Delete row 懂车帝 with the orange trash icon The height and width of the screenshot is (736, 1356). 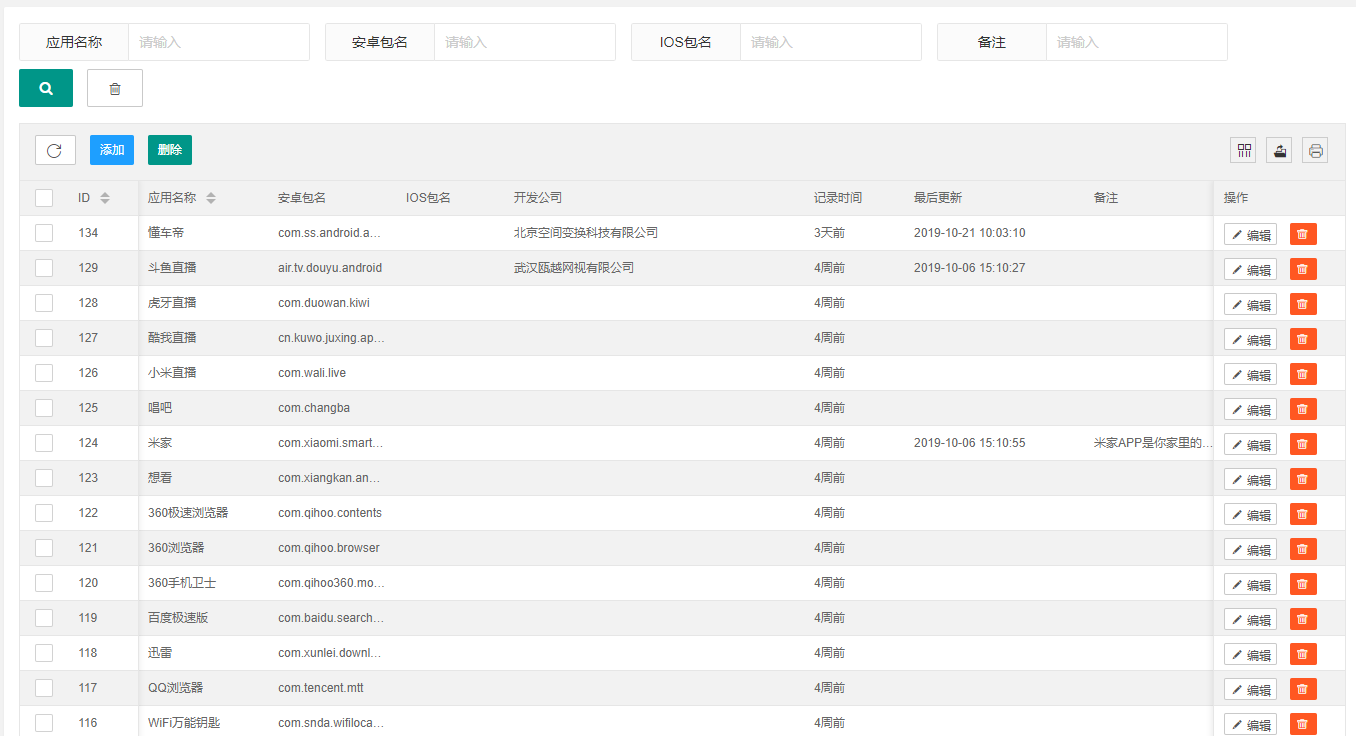click(x=1303, y=234)
